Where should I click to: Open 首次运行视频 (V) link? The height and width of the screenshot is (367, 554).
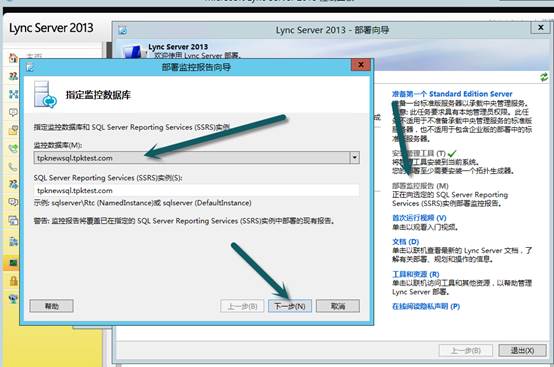pyautogui.click(x=419, y=218)
